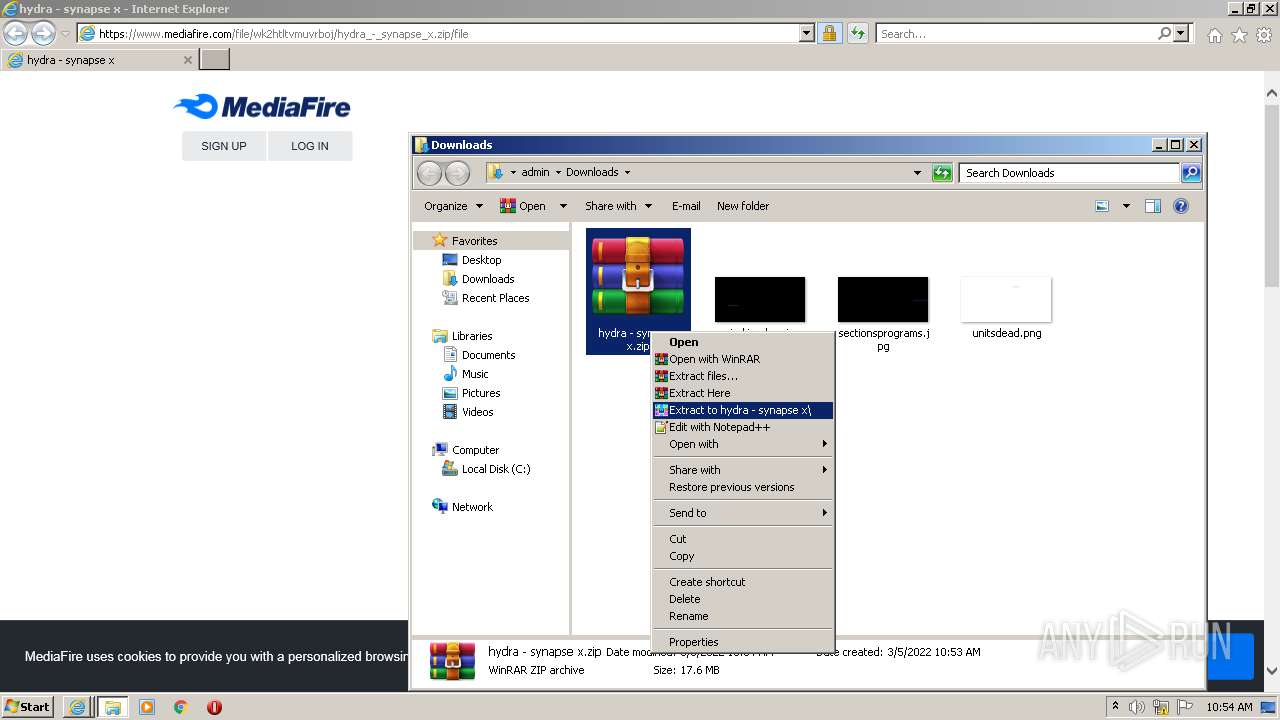Expand the view options dropdown arrow

tap(1126, 206)
